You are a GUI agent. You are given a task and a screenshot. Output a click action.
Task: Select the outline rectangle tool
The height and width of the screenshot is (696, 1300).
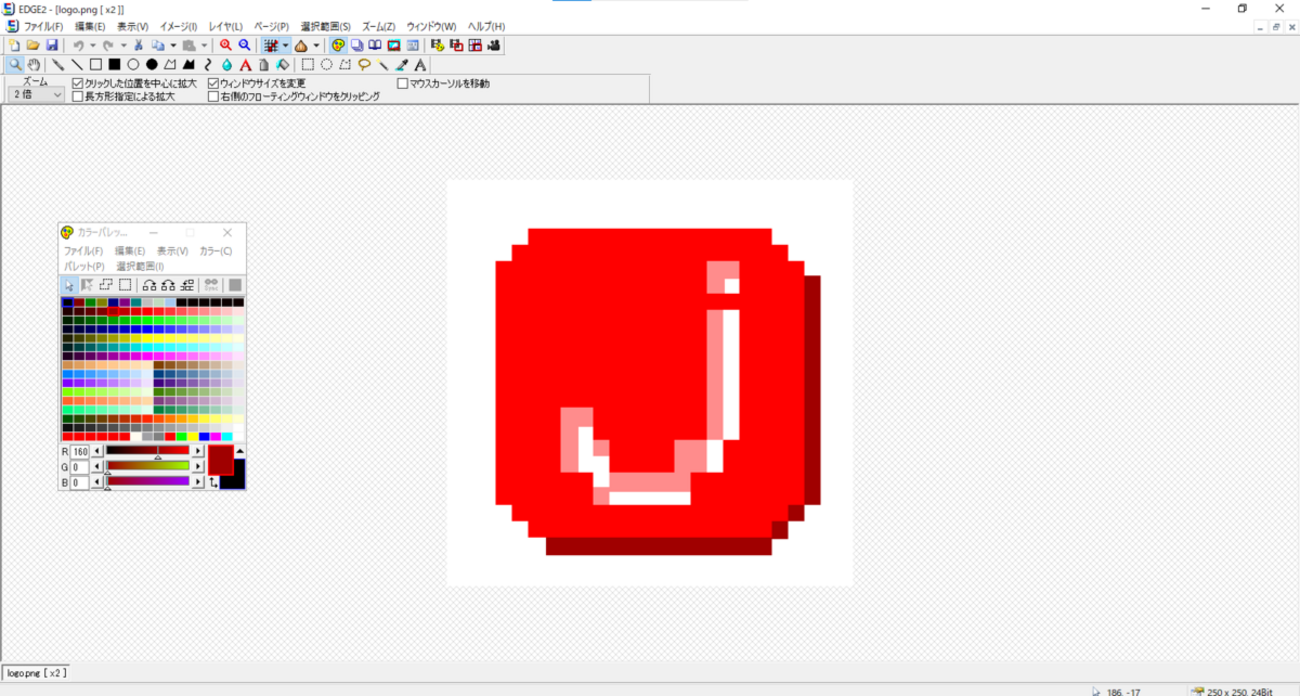point(96,64)
